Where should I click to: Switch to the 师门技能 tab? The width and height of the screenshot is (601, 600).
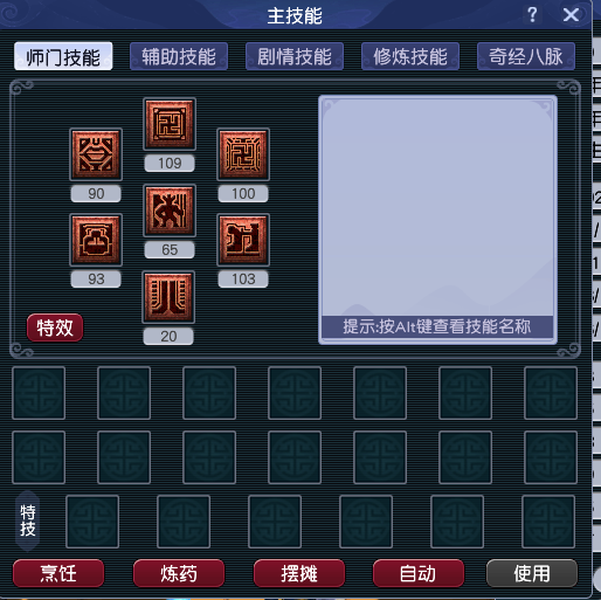63,56
